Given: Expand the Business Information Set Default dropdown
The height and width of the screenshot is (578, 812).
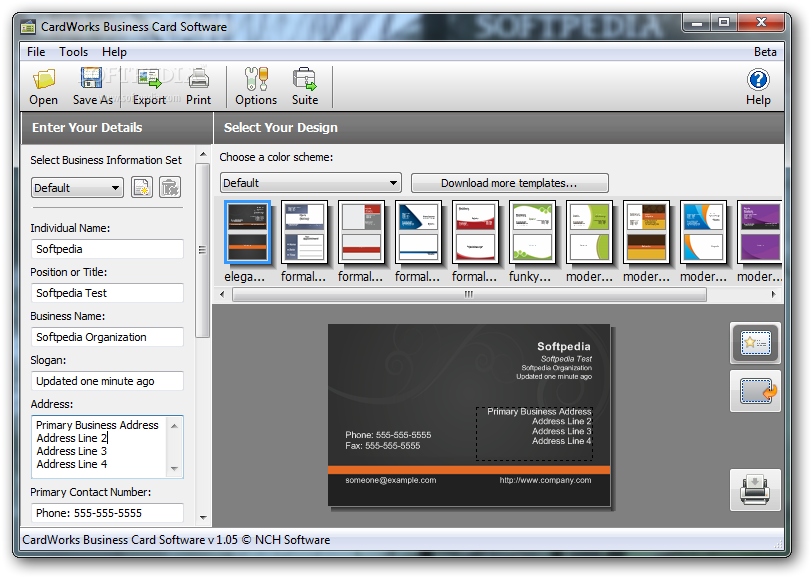Looking at the screenshot, I should tap(77, 187).
